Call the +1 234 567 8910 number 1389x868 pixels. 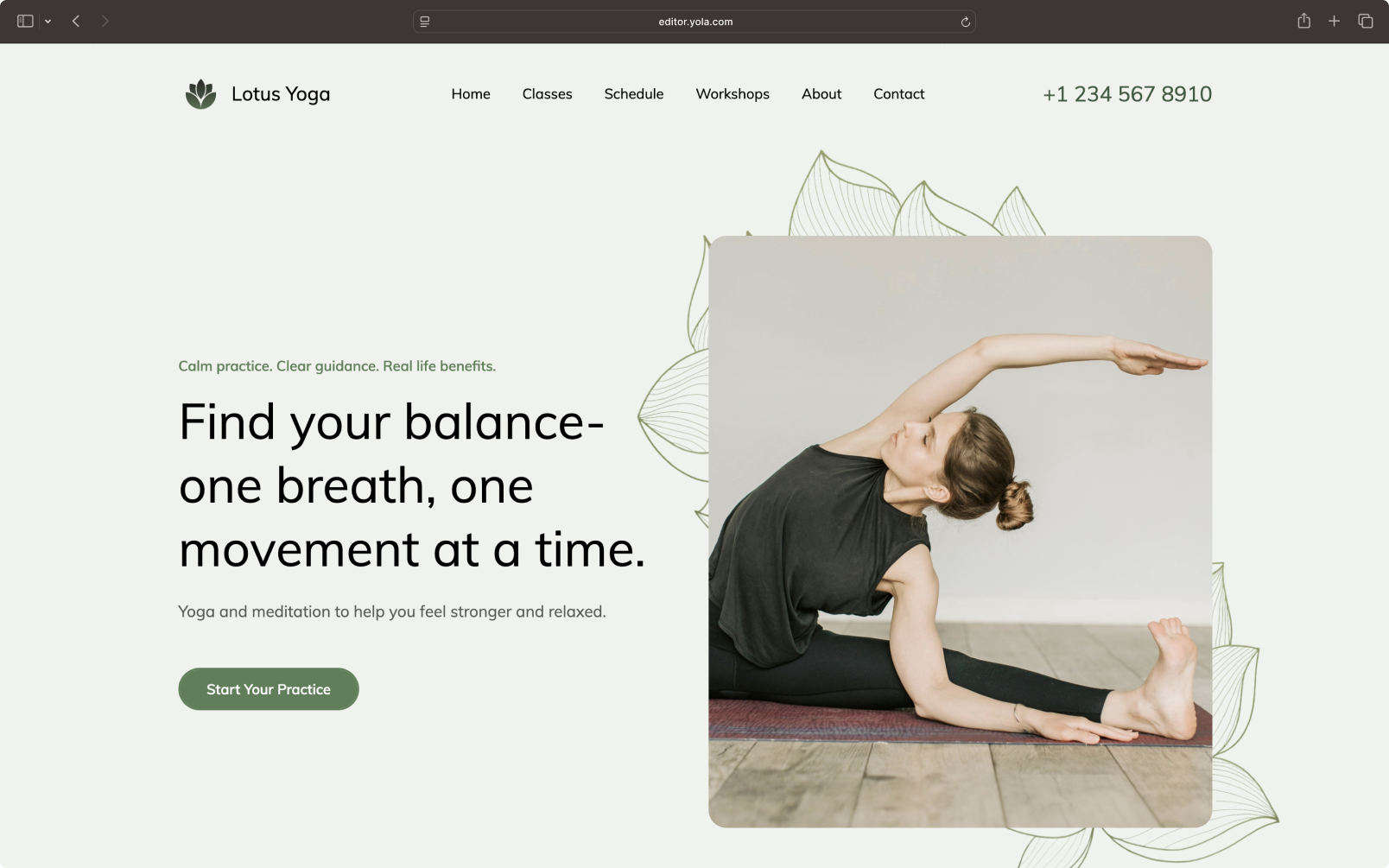point(1127,94)
